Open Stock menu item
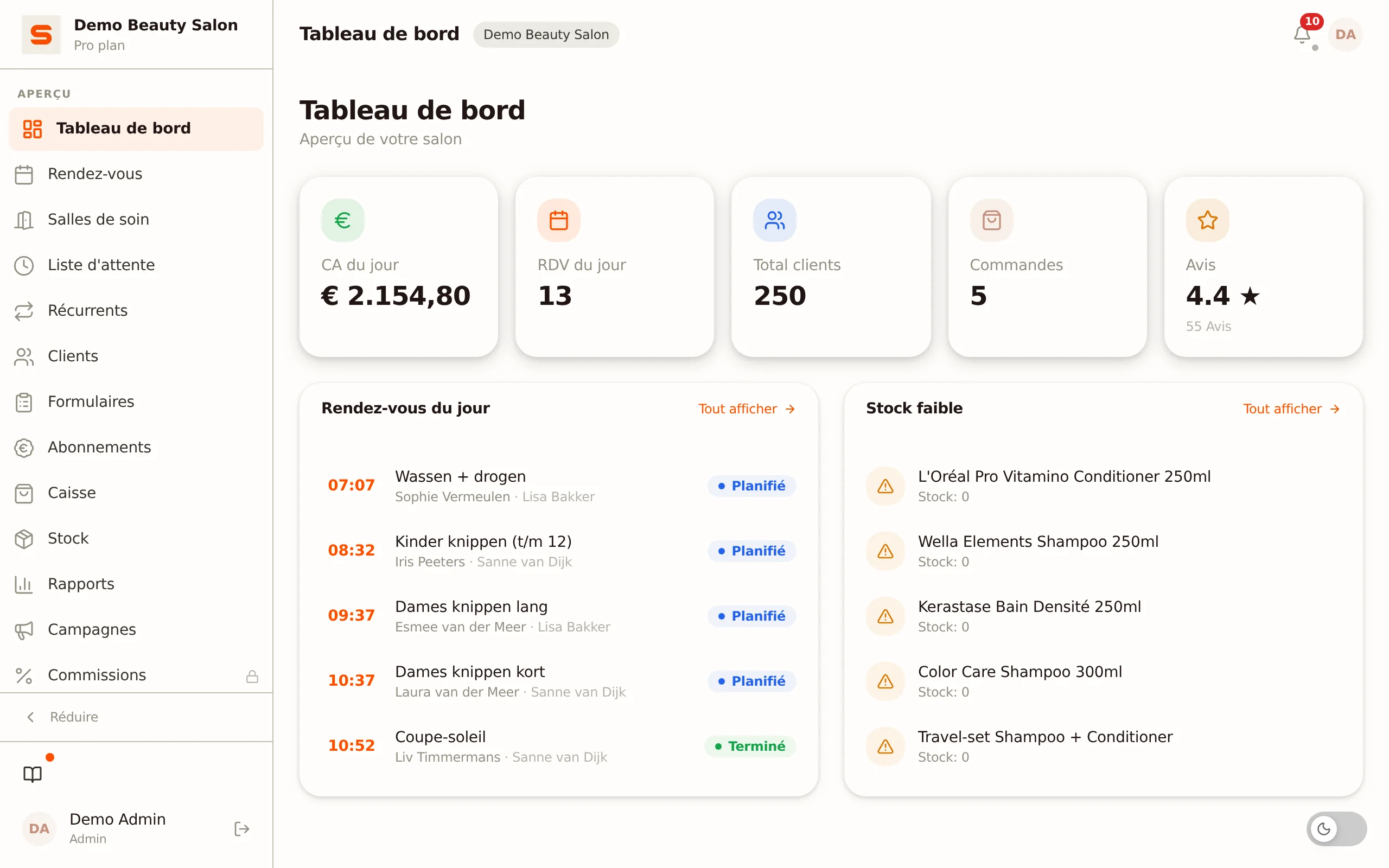Image resolution: width=1389 pixels, height=868 pixels. point(136,539)
